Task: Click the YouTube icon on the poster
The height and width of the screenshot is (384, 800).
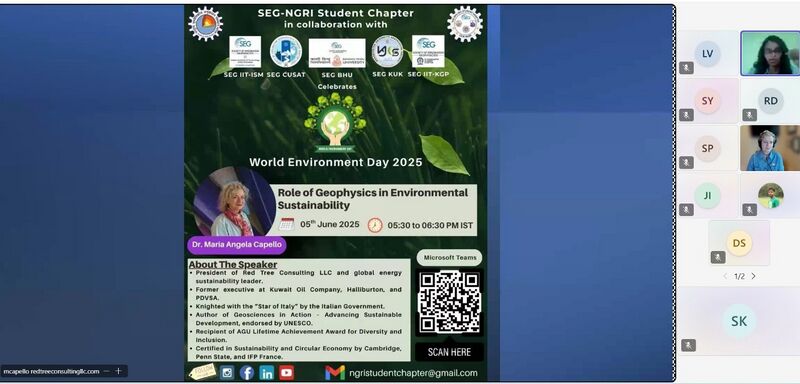Action: 287,373
